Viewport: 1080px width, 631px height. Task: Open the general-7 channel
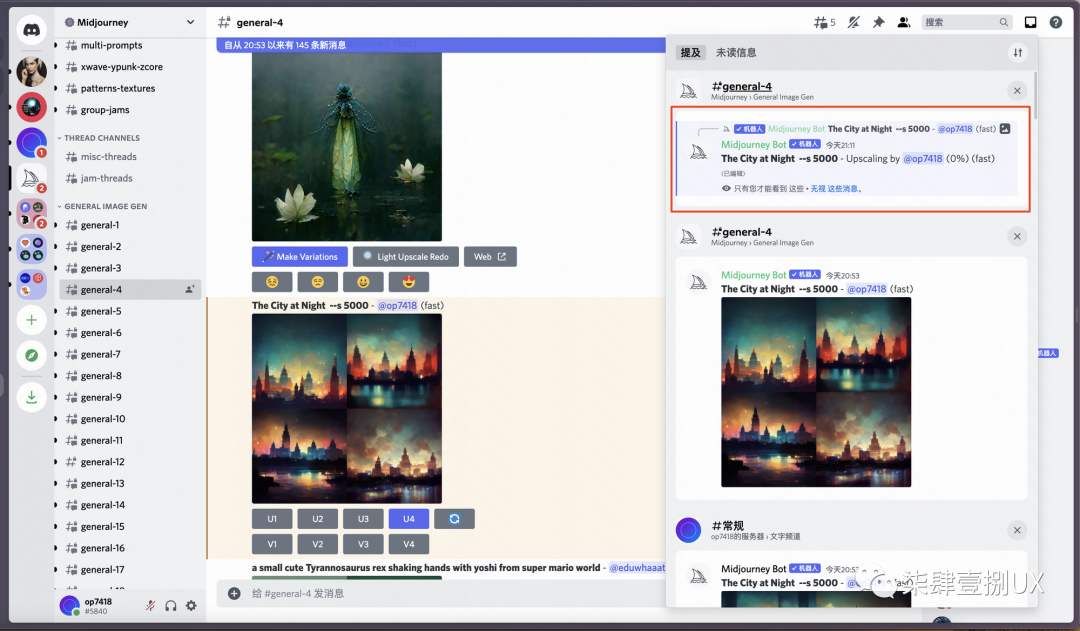point(129,355)
